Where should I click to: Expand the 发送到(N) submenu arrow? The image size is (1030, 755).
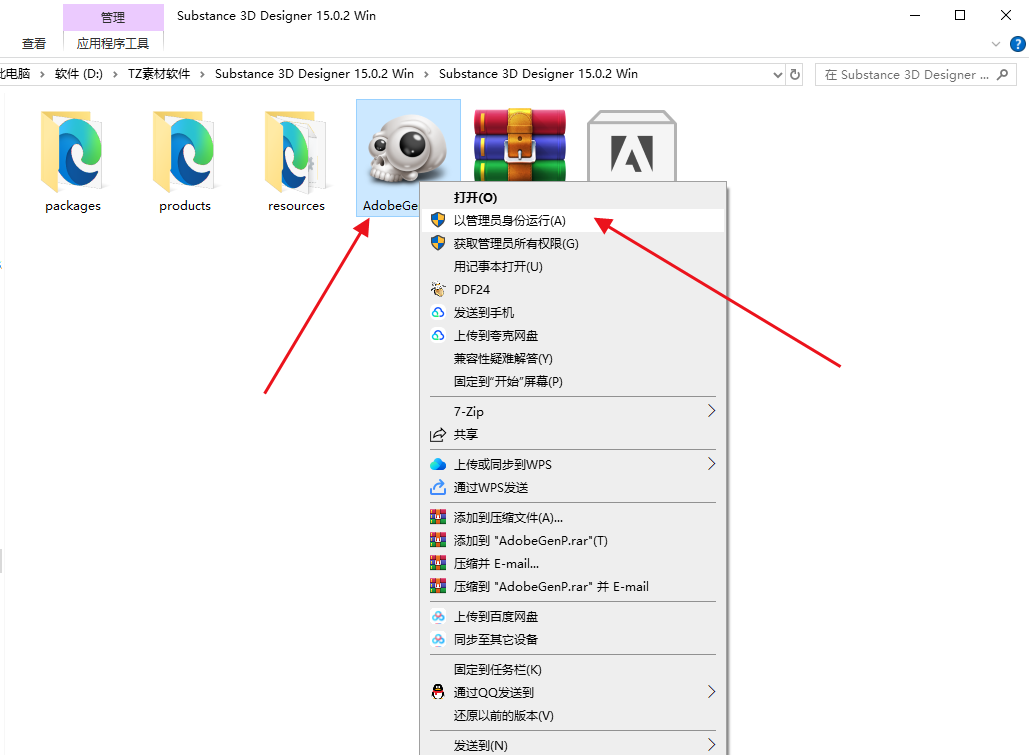(x=711, y=744)
